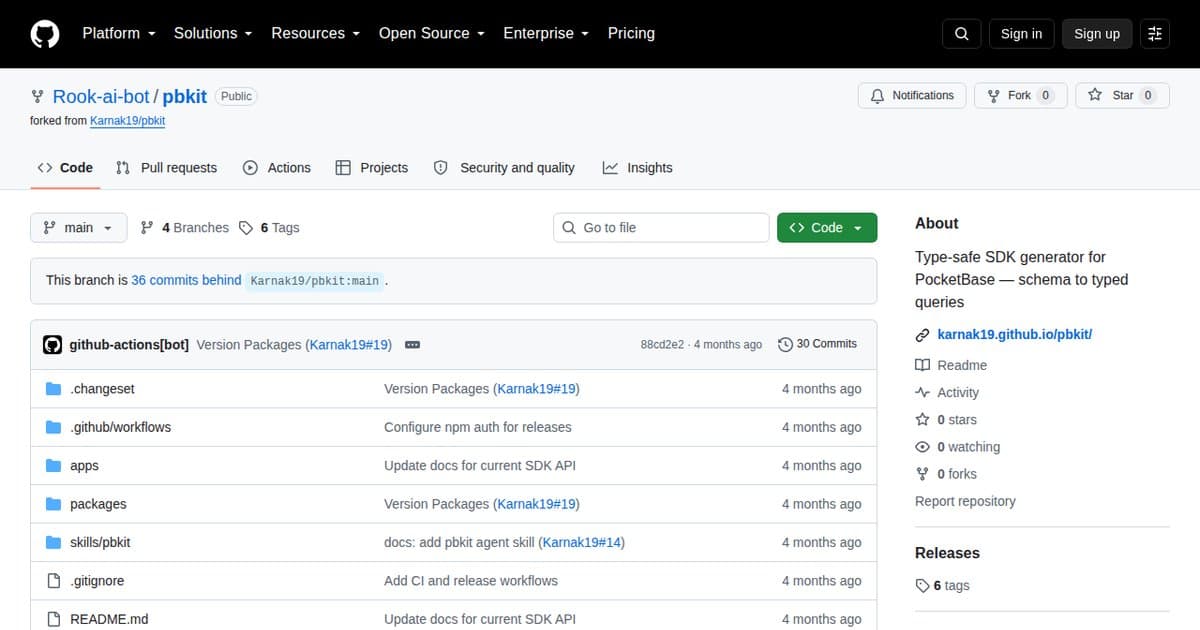This screenshot has height=630, width=1200.
Task: Open appearance settings icon in header
Action: [x=1155, y=34]
